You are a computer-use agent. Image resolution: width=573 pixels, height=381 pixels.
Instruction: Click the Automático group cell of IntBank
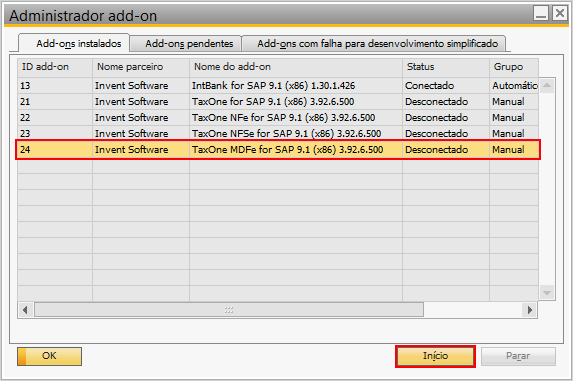coord(513,86)
